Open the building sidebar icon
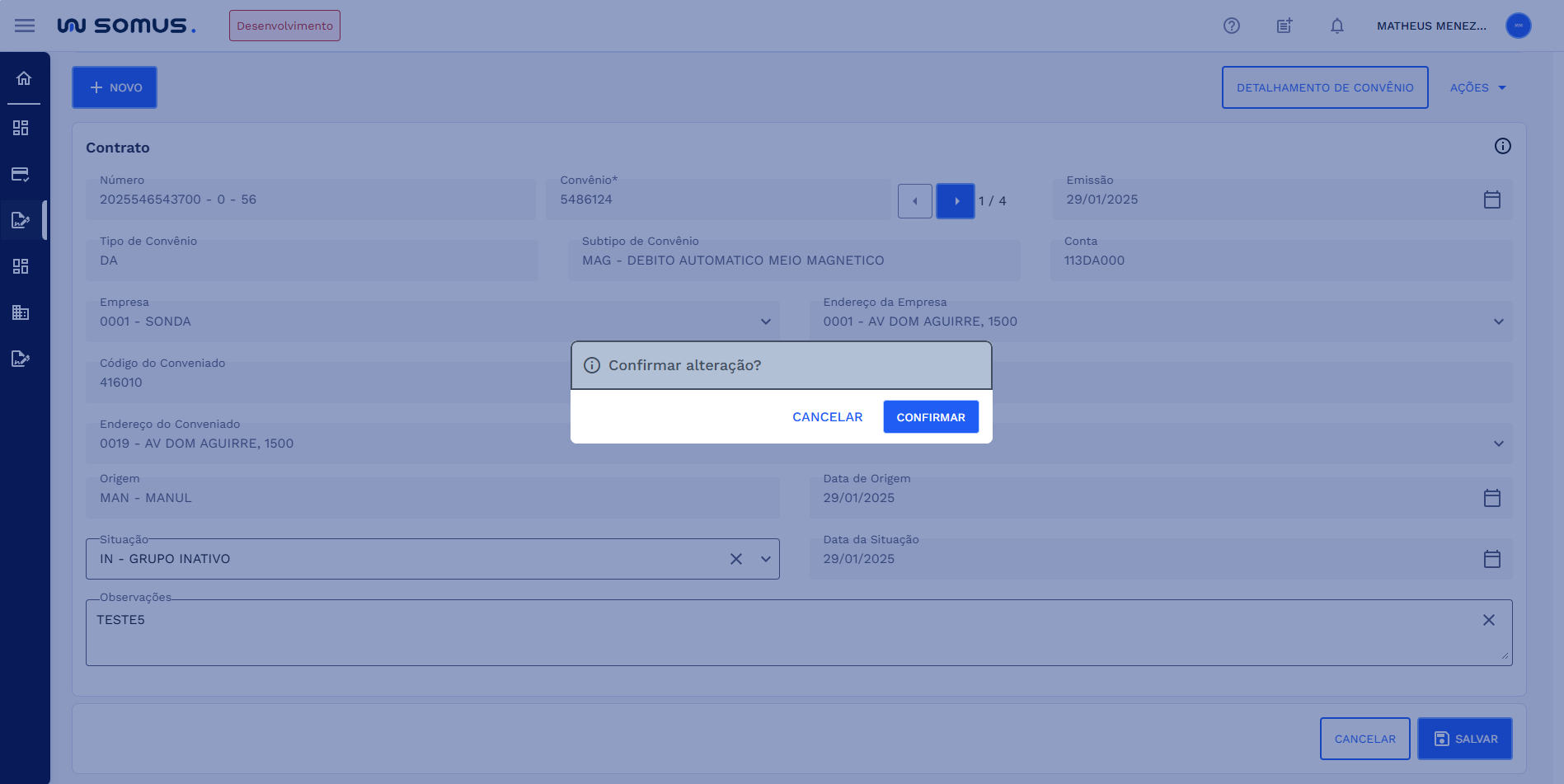The height and width of the screenshot is (784, 1564). pyautogui.click(x=21, y=312)
